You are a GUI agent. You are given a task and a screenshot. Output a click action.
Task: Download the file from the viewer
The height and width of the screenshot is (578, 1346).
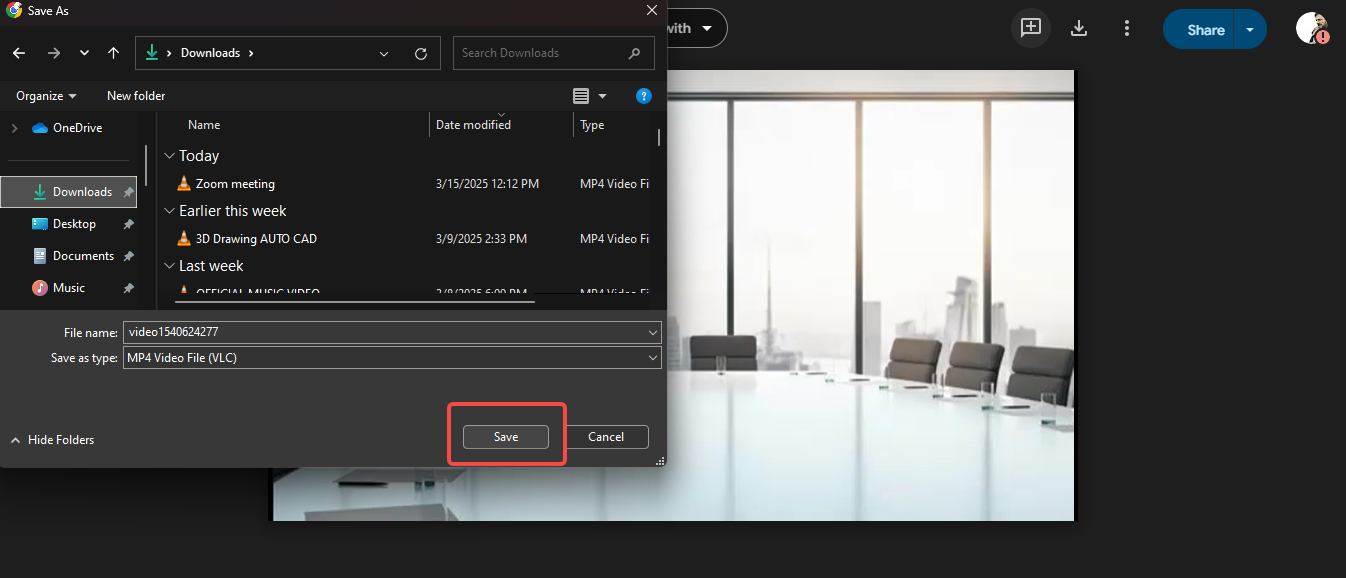1079,28
